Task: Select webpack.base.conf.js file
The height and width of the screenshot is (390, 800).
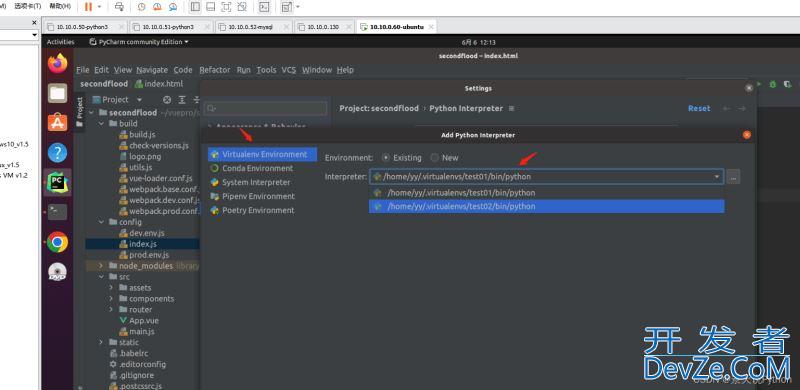Action: click(x=159, y=189)
